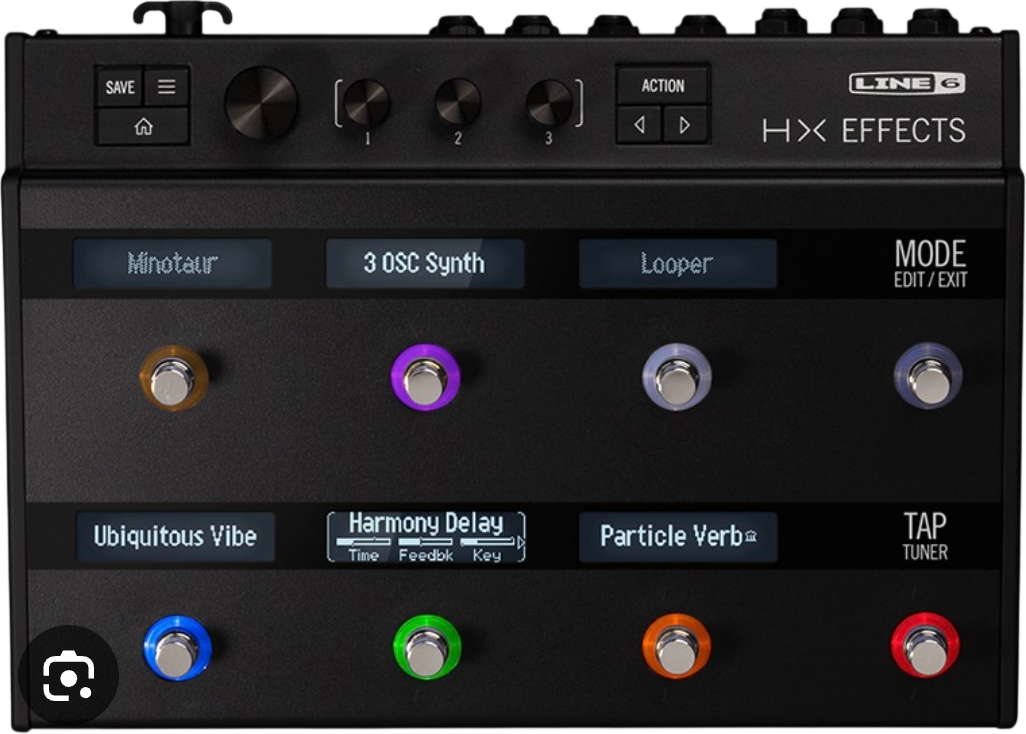
Task: Click parameter knob 1
Action: tap(366, 103)
